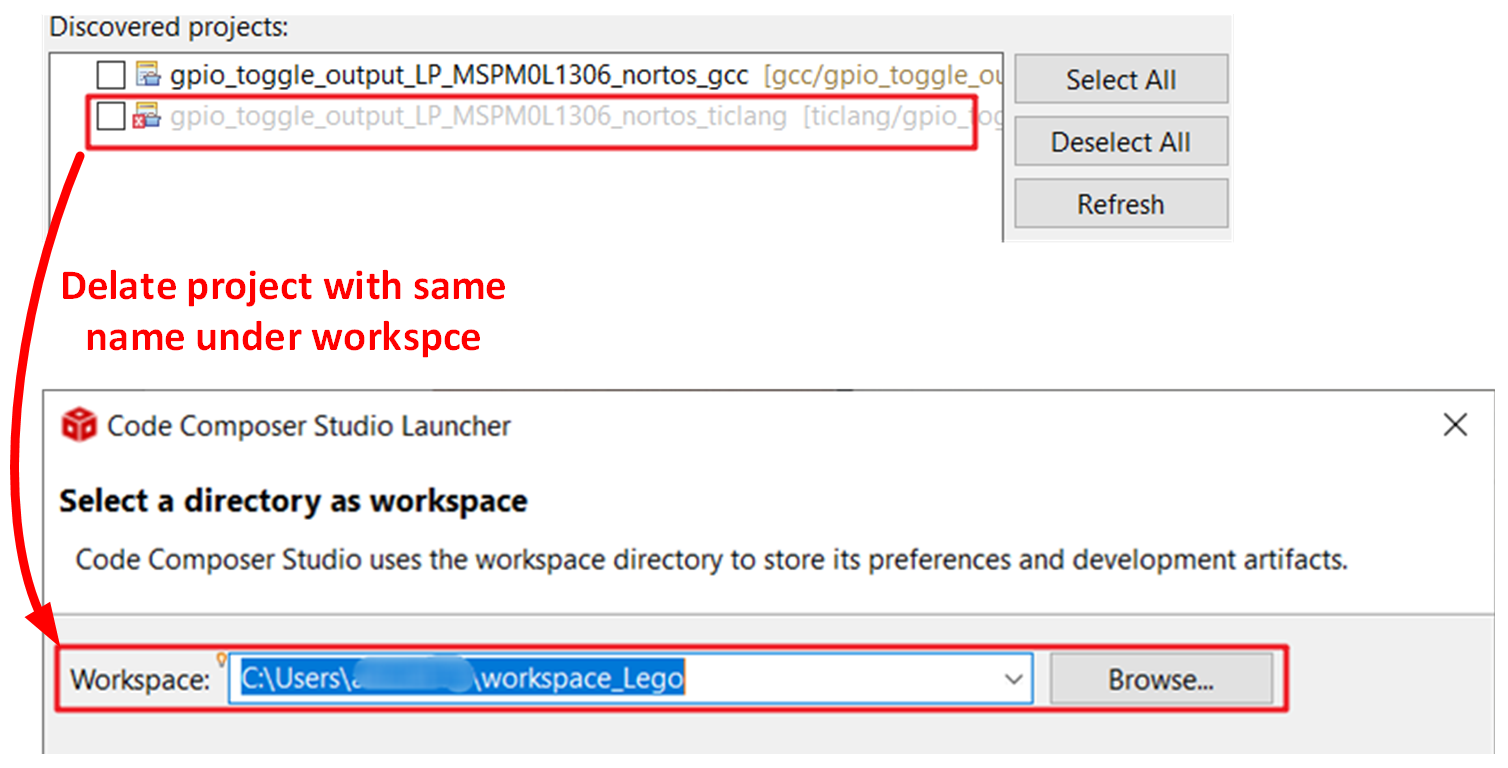Click the Select All button
Image resolution: width=1508 pixels, height=768 pixels.
[x=1121, y=80]
